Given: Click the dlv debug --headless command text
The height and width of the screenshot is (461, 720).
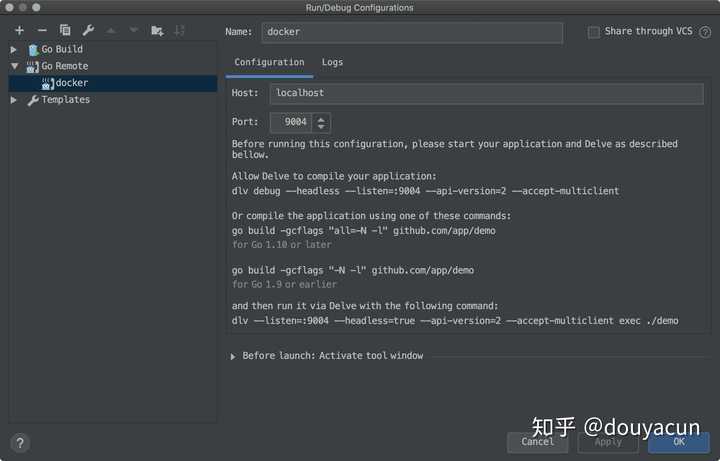Looking at the screenshot, I should coord(425,191).
